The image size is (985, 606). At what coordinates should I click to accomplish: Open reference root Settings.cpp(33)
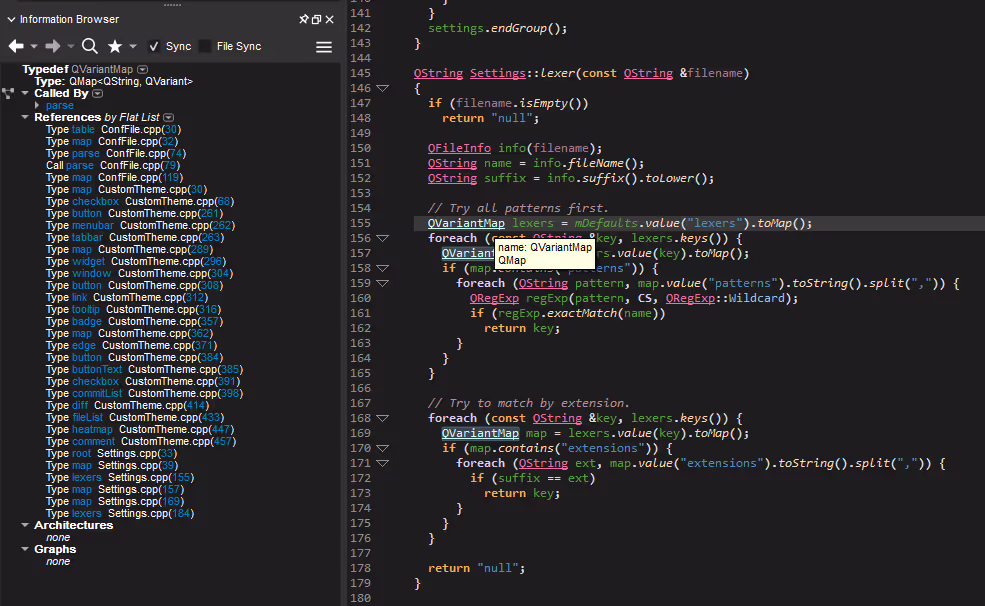click(111, 453)
